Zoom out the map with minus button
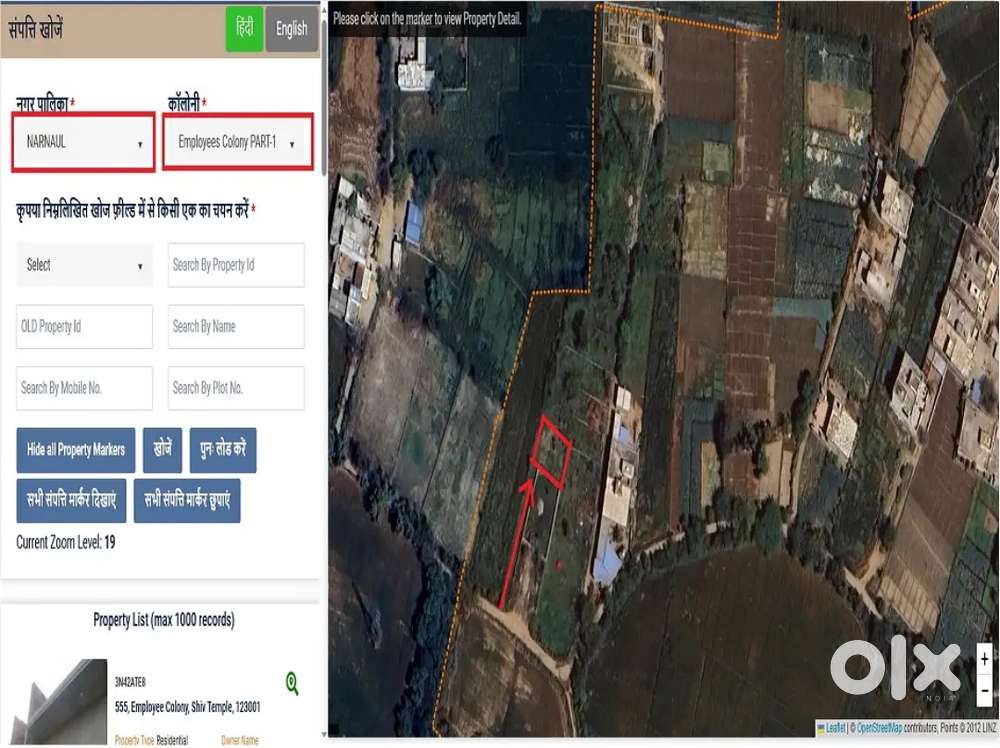 click(x=985, y=689)
